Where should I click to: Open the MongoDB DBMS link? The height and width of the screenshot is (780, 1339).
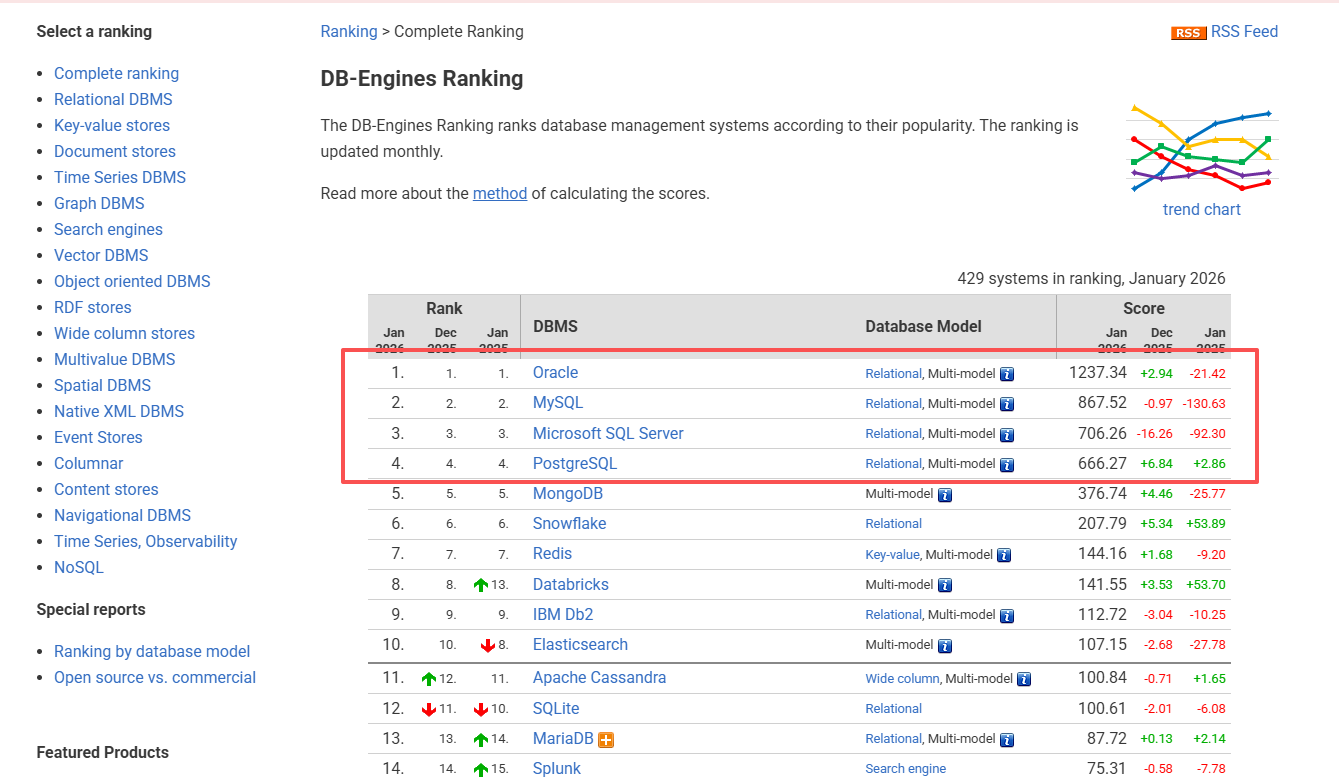tap(568, 493)
